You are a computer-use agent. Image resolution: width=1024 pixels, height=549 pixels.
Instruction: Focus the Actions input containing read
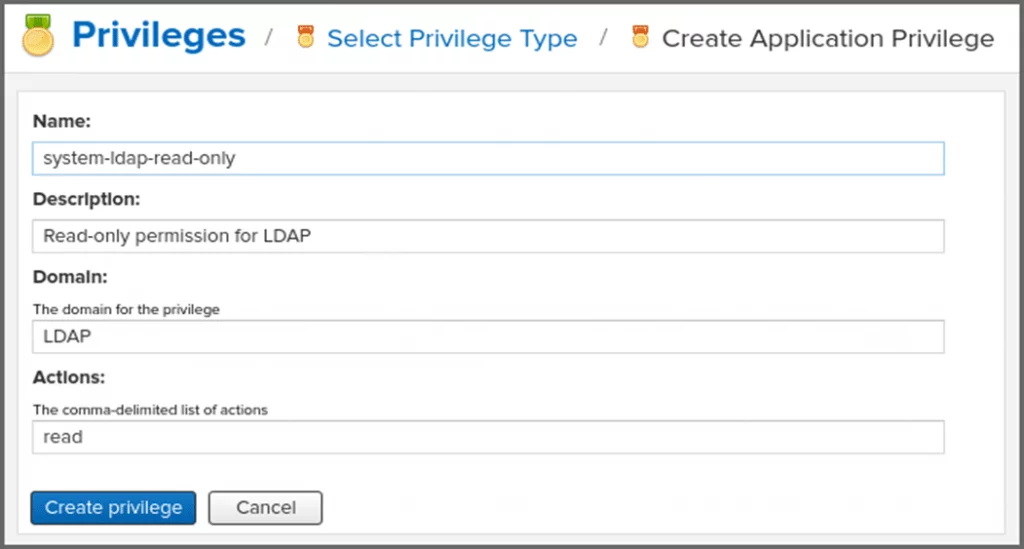click(x=488, y=437)
